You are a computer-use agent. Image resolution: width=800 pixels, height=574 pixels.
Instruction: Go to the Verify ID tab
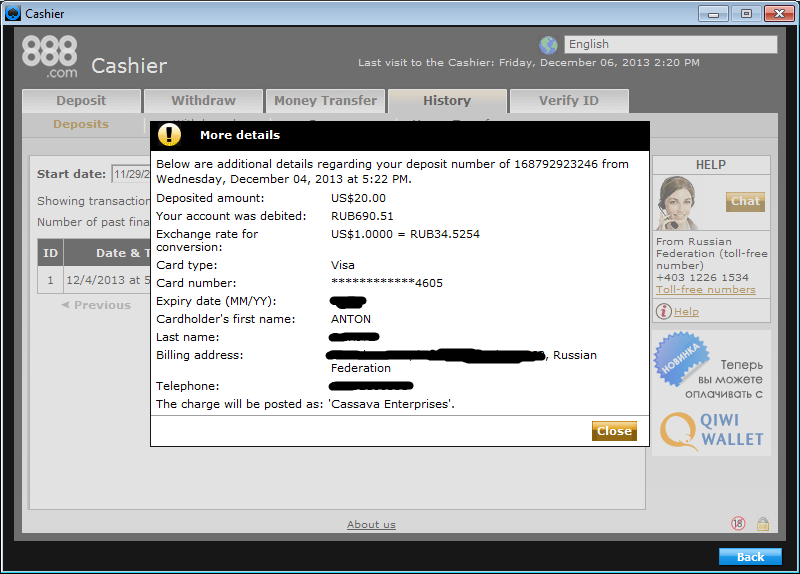pyautogui.click(x=568, y=101)
